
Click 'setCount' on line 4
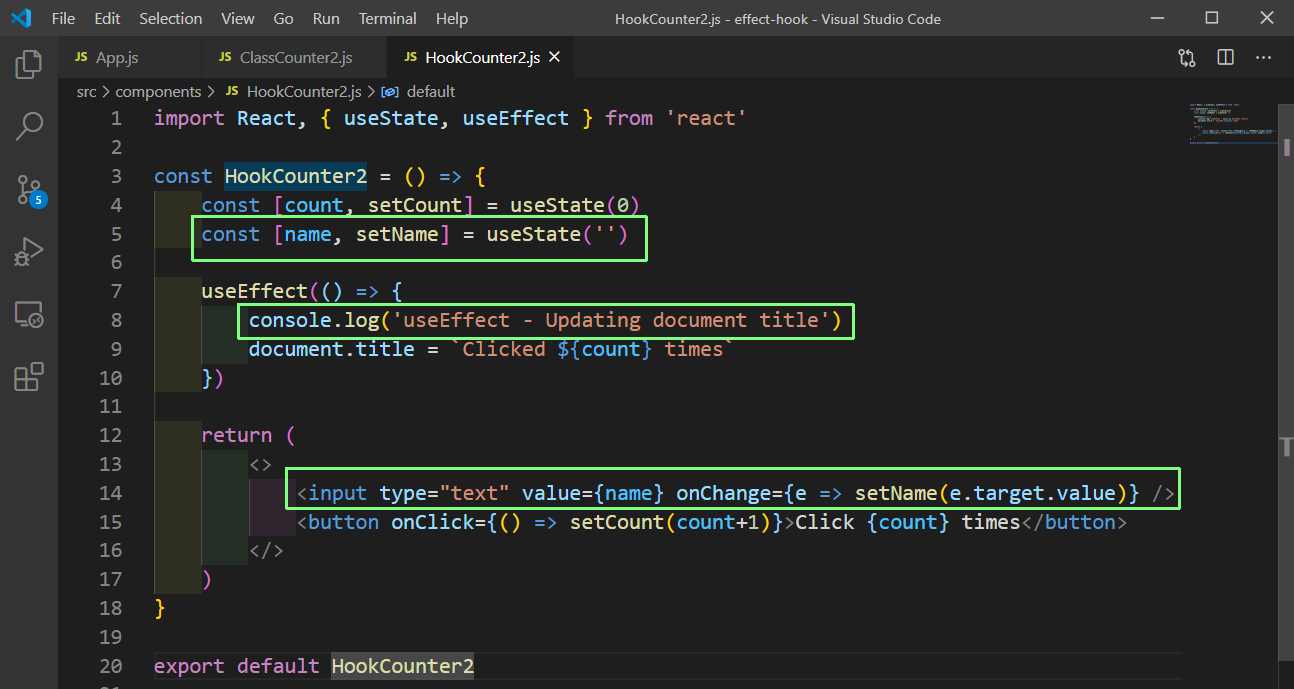pyautogui.click(x=415, y=205)
